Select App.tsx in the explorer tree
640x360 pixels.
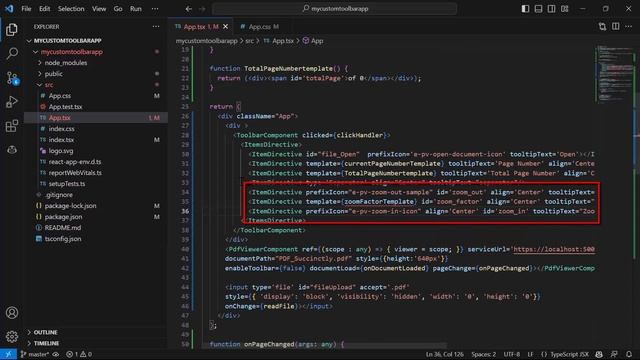[x=60, y=118]
